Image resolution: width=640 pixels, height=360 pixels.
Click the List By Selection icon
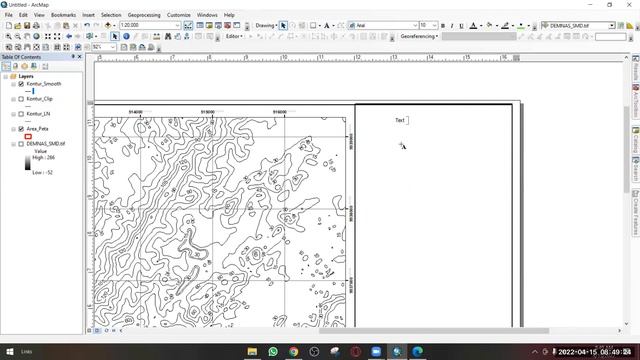34,66
